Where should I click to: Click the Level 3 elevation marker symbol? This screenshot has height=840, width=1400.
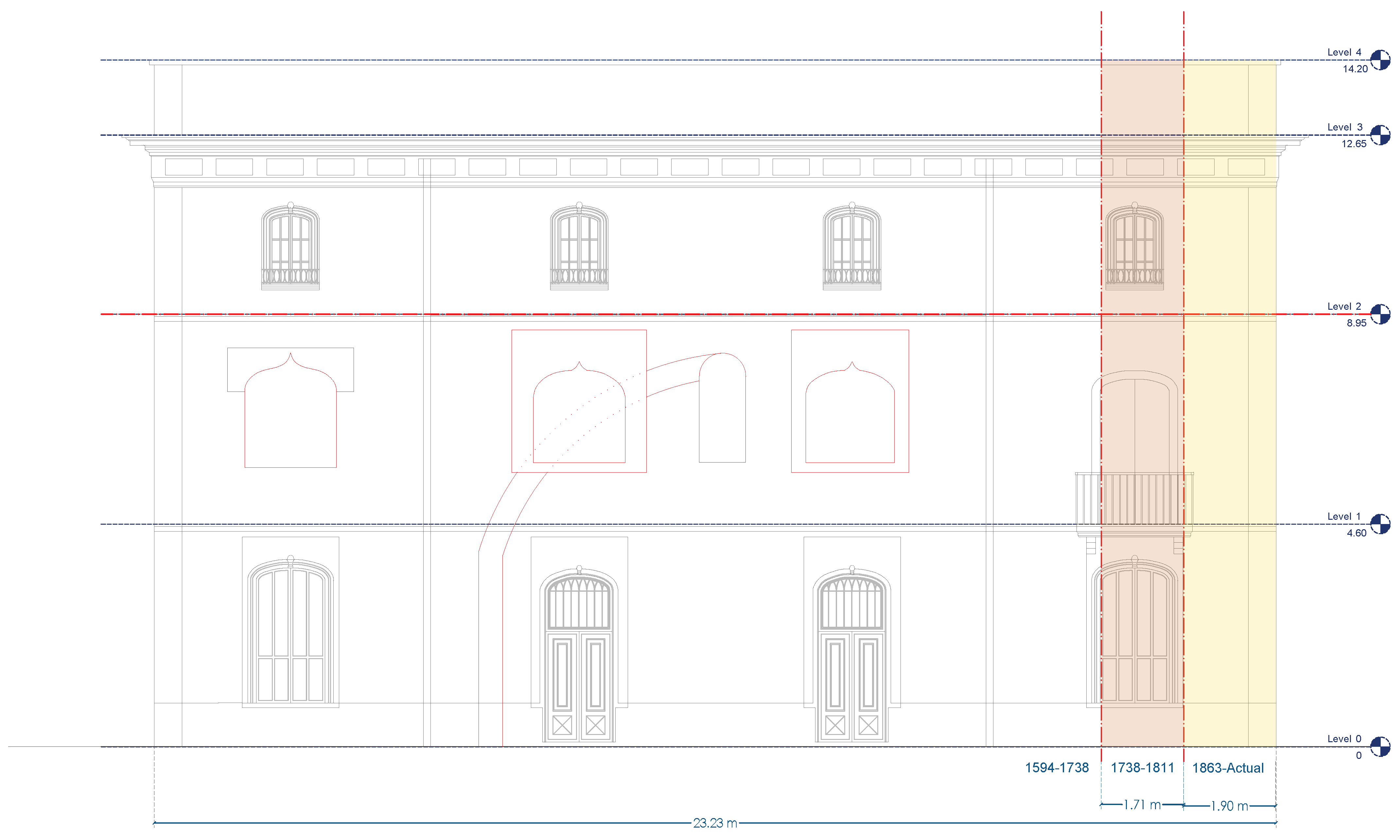pos(1380,135)
